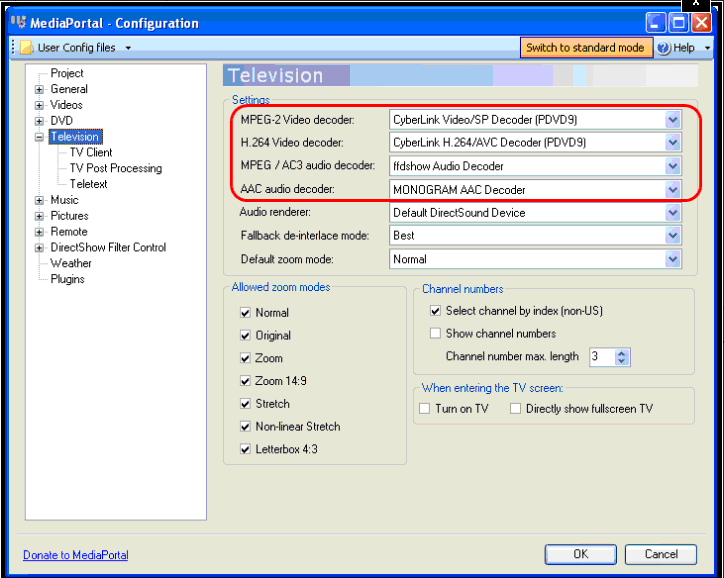Click the MediaPortal title bar app icon
The image size is (724, 578).
(x=18, y=22)
